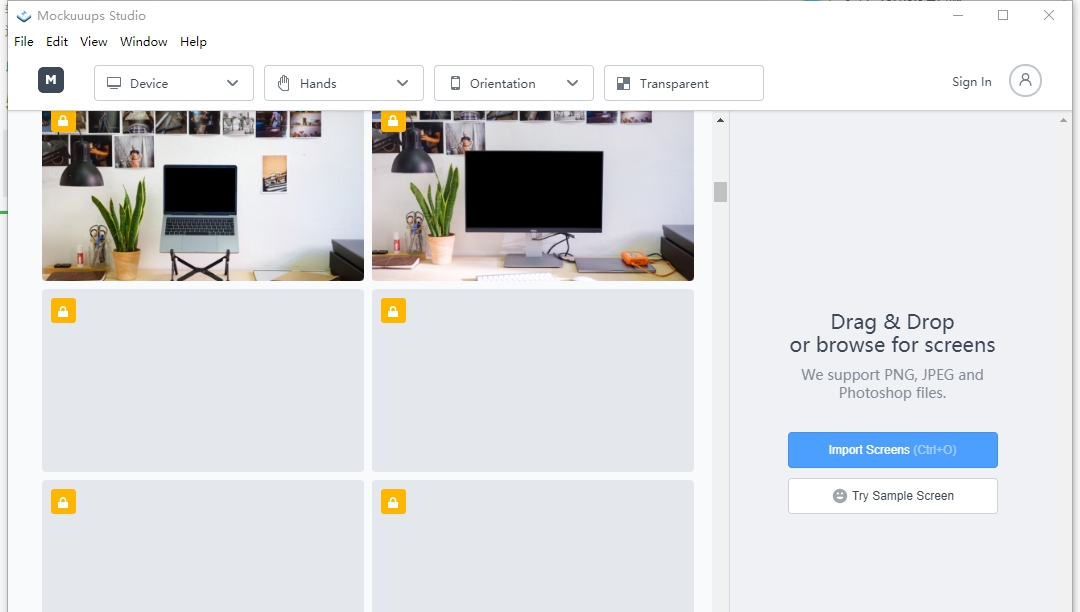Screen dimensions: 1080x612
Task: Click the smiley icon on Try Sample Screen
Action: tap(841, 495)
